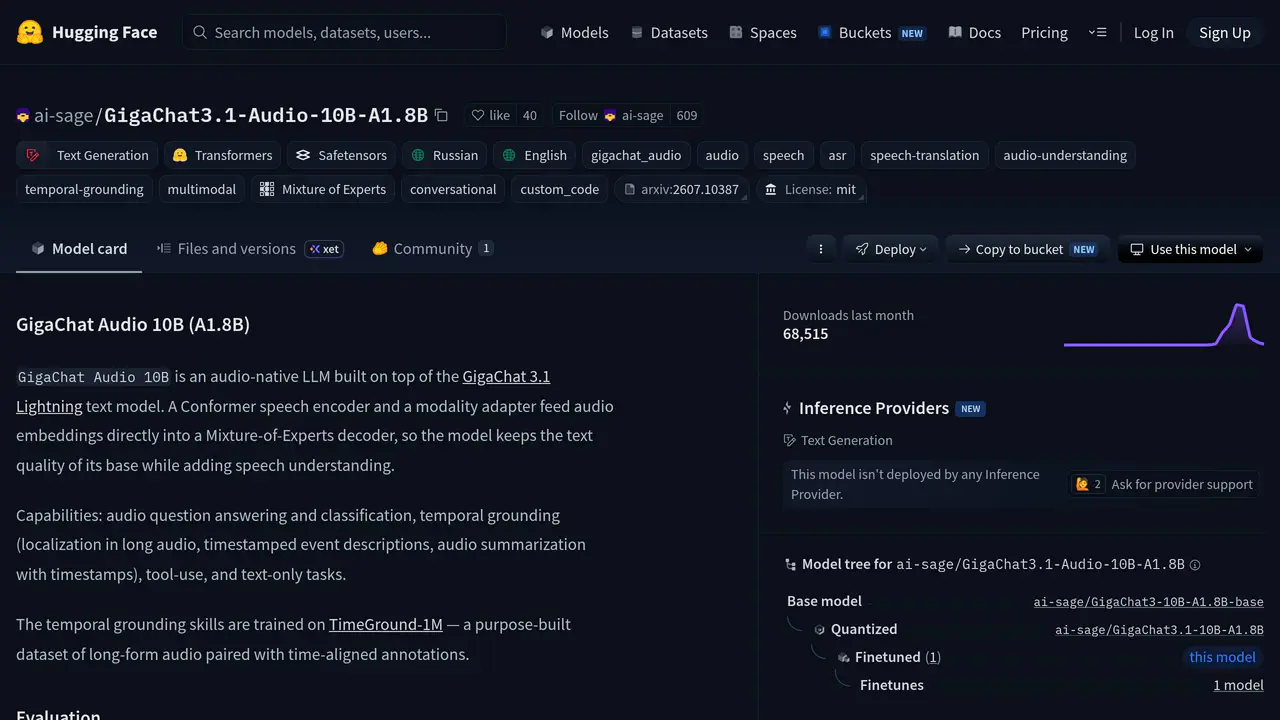Click the ai-sage avatar beside the model name

(23, 116)
